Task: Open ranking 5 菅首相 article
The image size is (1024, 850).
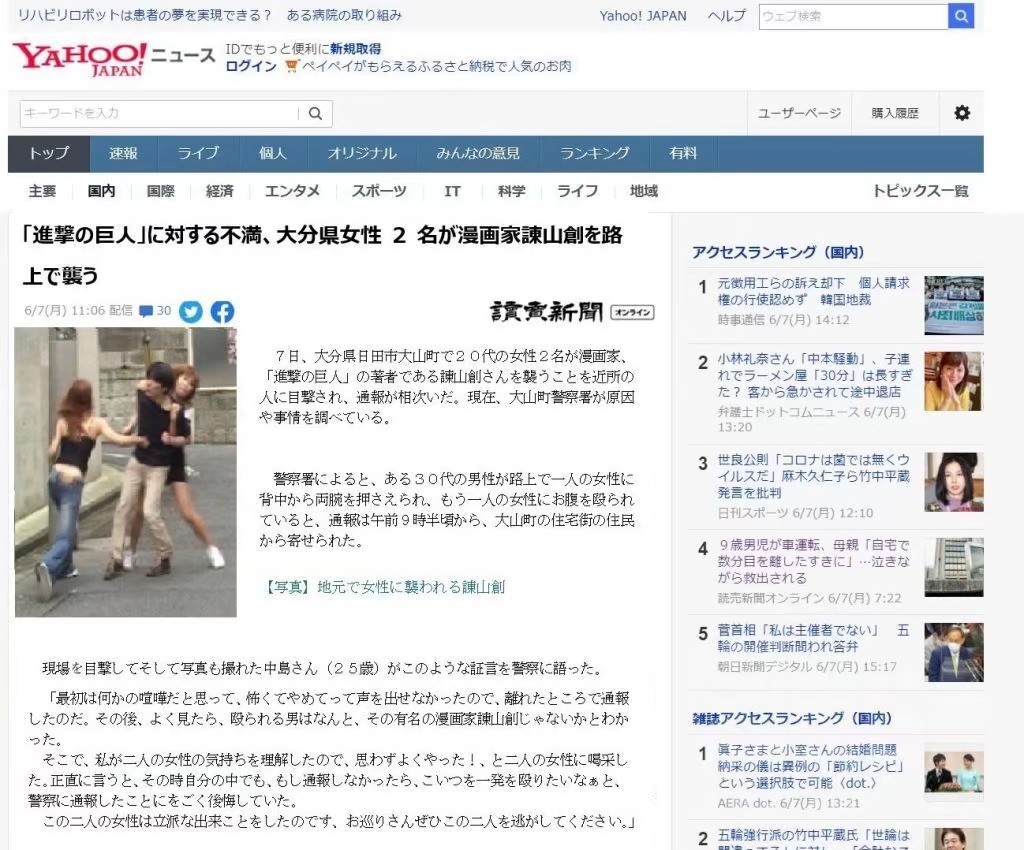Action: (814, 638)
